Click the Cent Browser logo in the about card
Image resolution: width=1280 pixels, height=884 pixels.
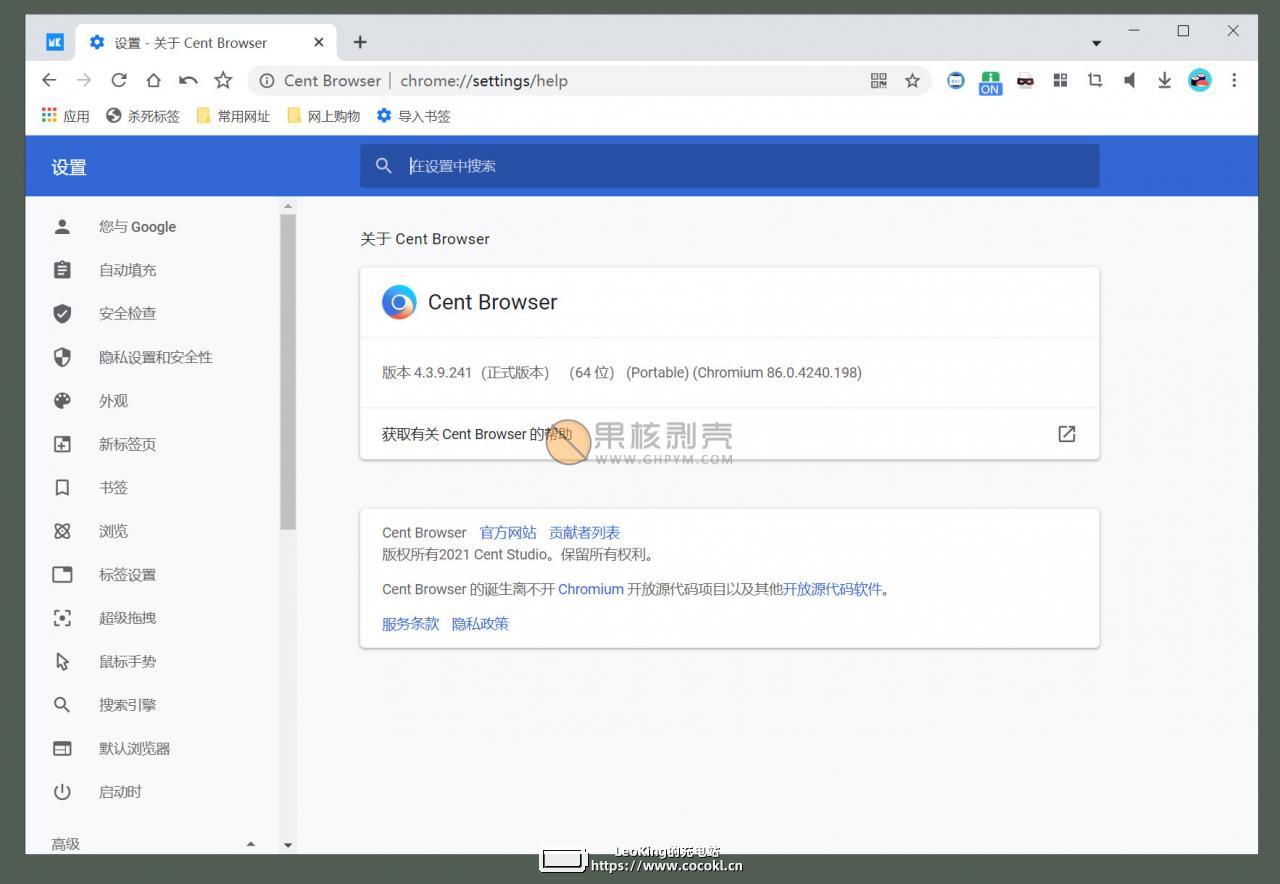(399, 302)
